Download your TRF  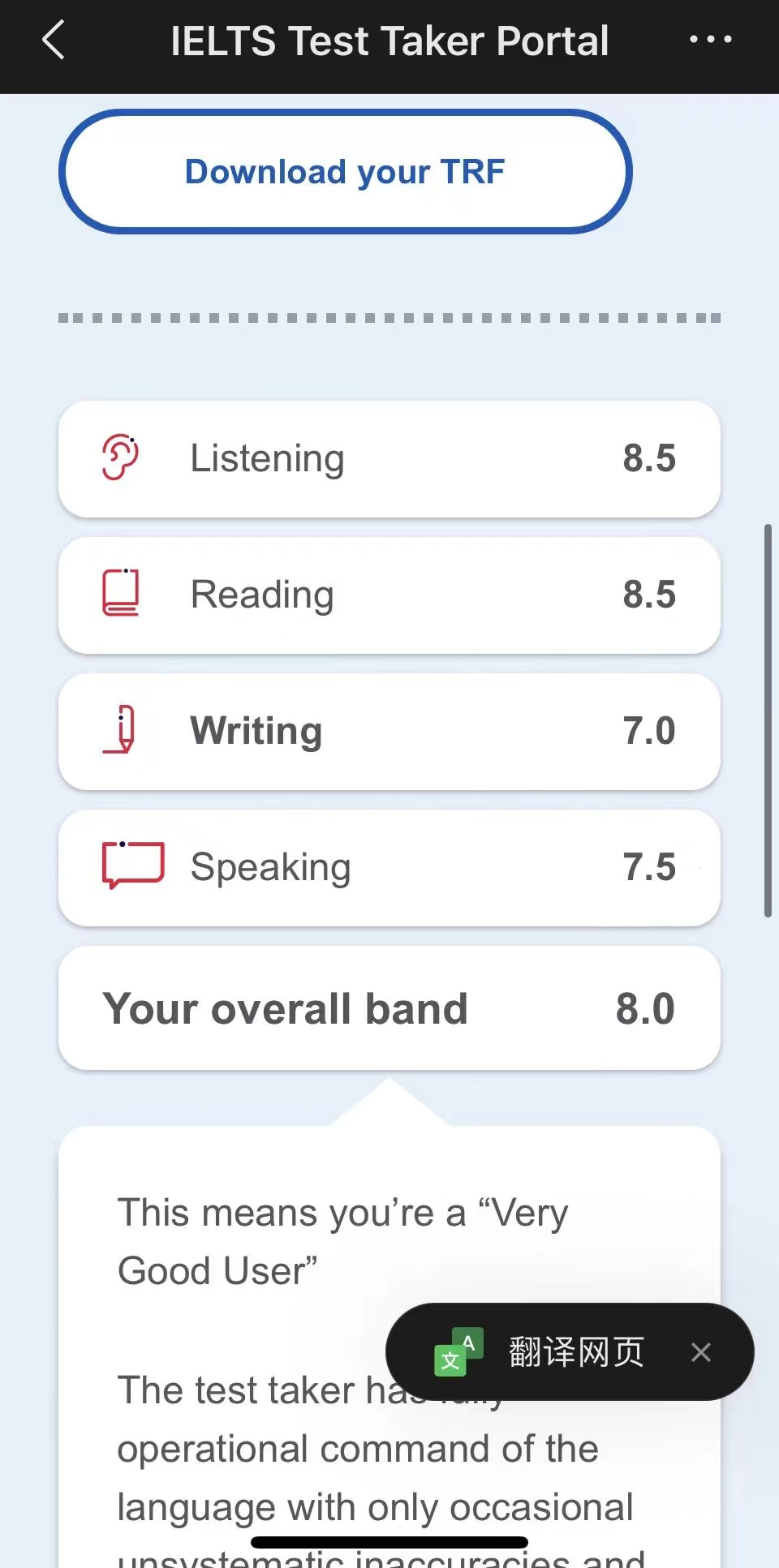(346, 172)
